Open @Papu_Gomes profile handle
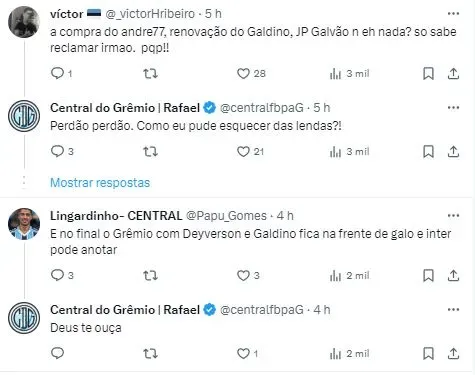The width and height of the screenshot is (475, 375). coord(226,216)
